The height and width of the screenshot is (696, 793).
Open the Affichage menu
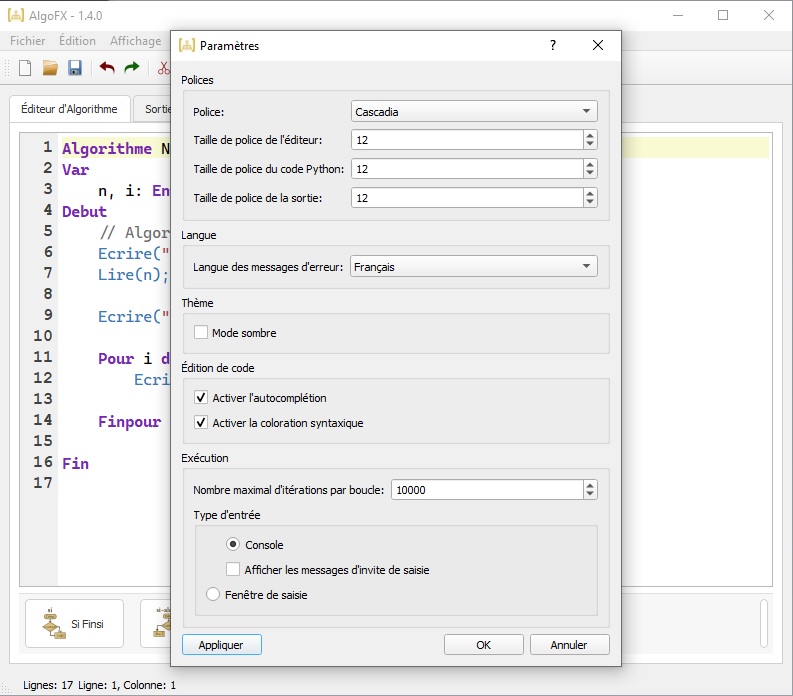[136, 40]
